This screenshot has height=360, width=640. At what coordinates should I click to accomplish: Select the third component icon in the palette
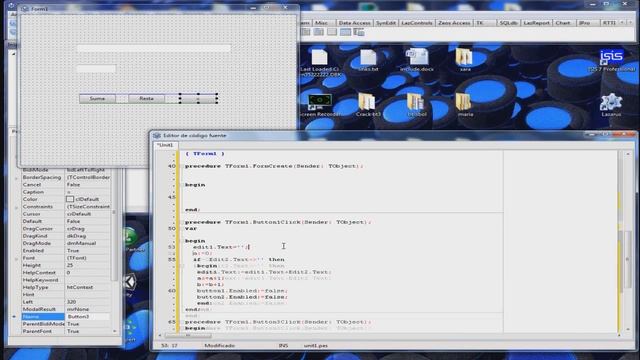(x=332, y=32)
